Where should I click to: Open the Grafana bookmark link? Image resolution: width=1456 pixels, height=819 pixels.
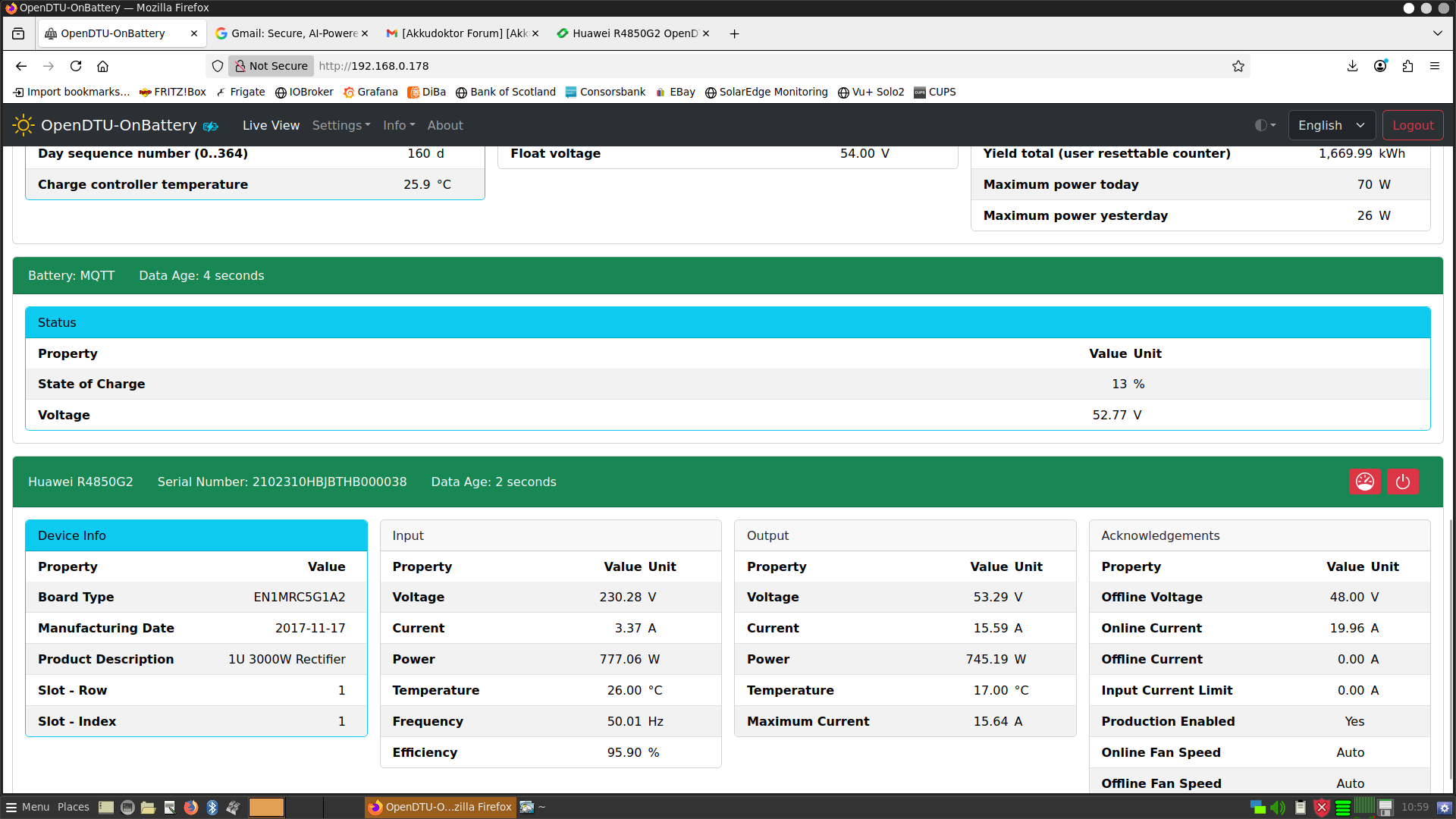pos(370,92)
